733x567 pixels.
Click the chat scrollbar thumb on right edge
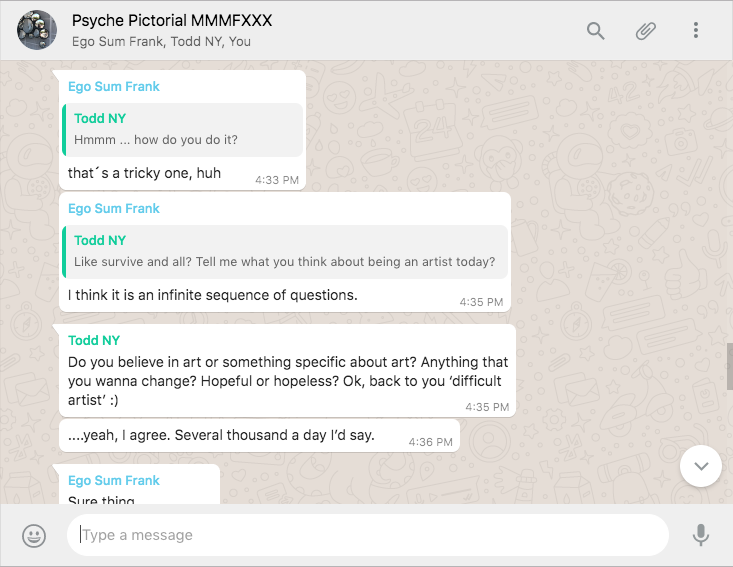pos(729,366)
